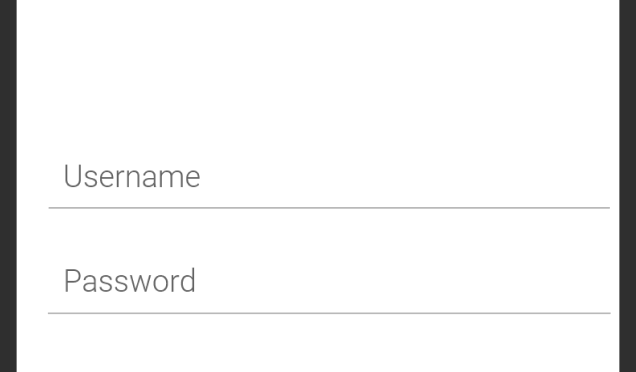
Task: Place cursor in Password field
Action: pyautogui.click(x=329, y=282)
